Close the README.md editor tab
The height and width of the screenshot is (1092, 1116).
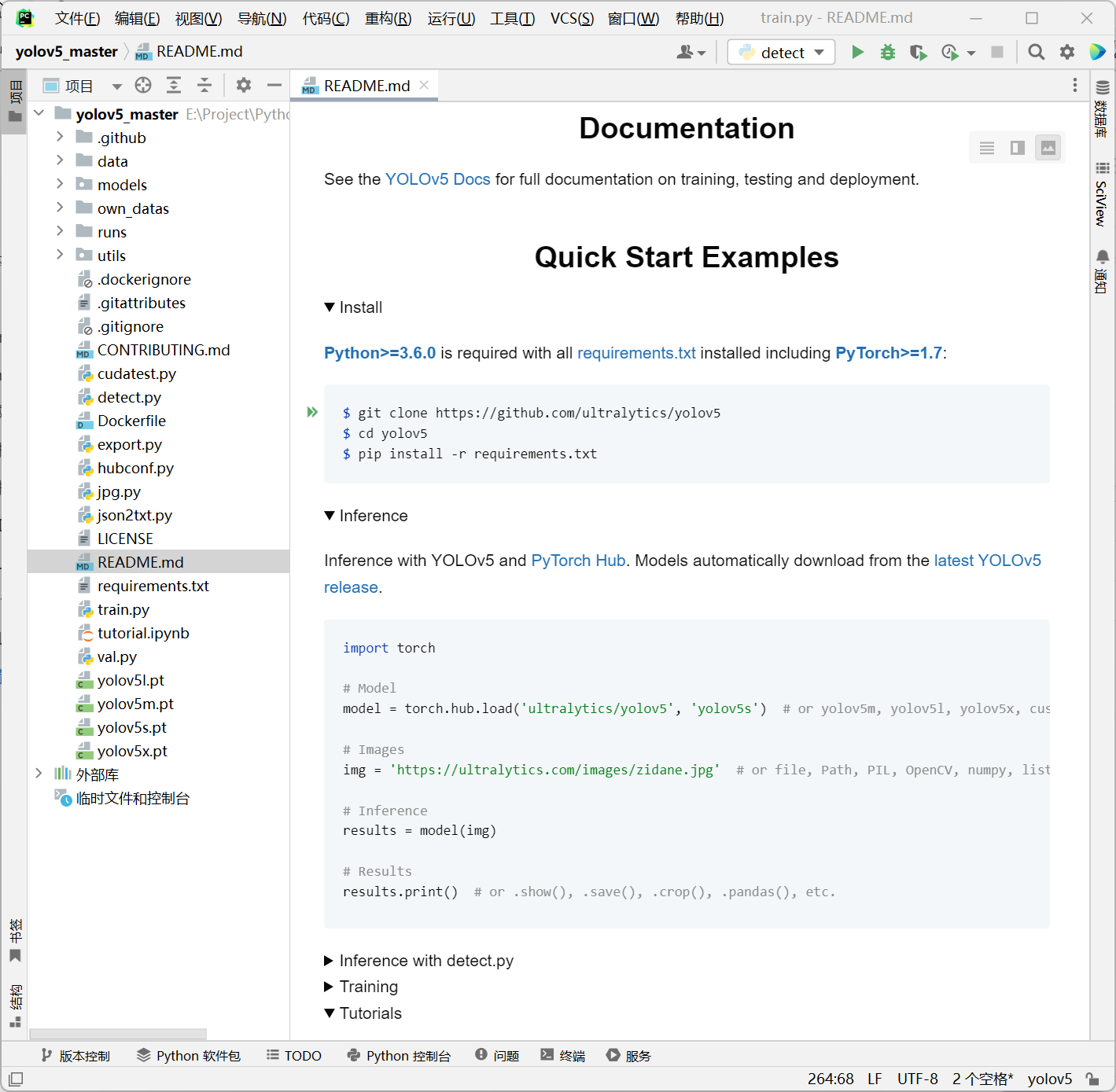[x=424, y=85]
